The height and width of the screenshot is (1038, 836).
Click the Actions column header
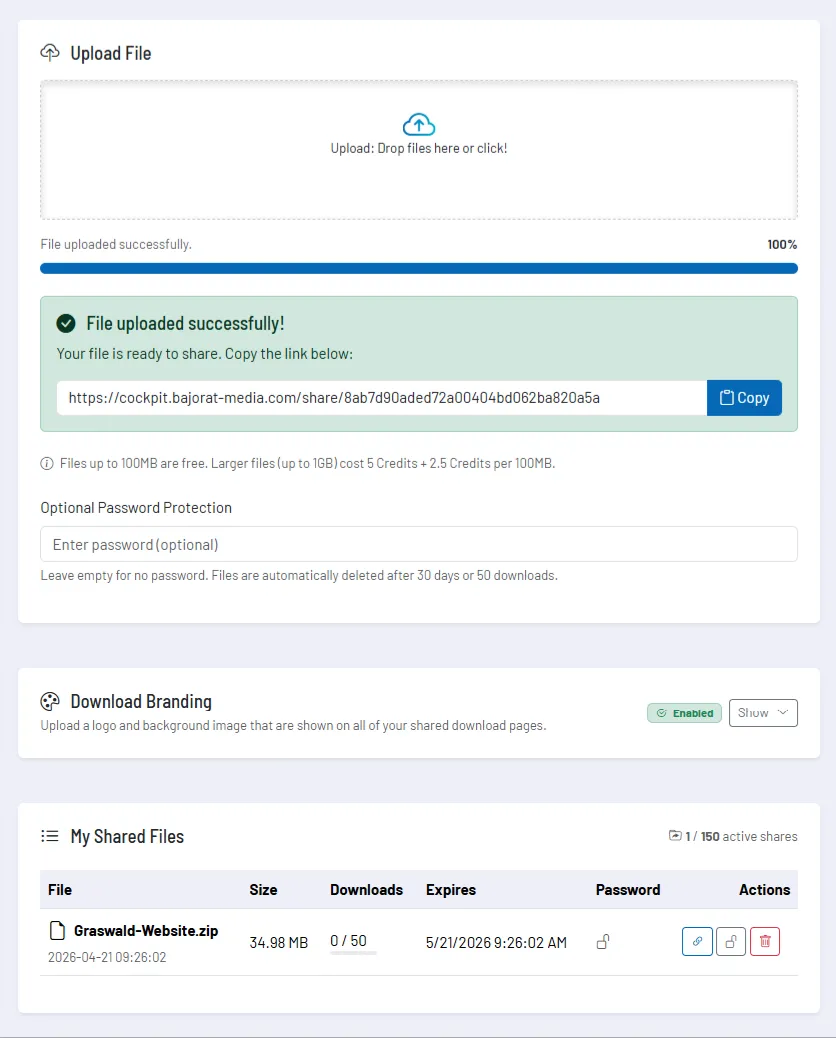click(765, 890)
